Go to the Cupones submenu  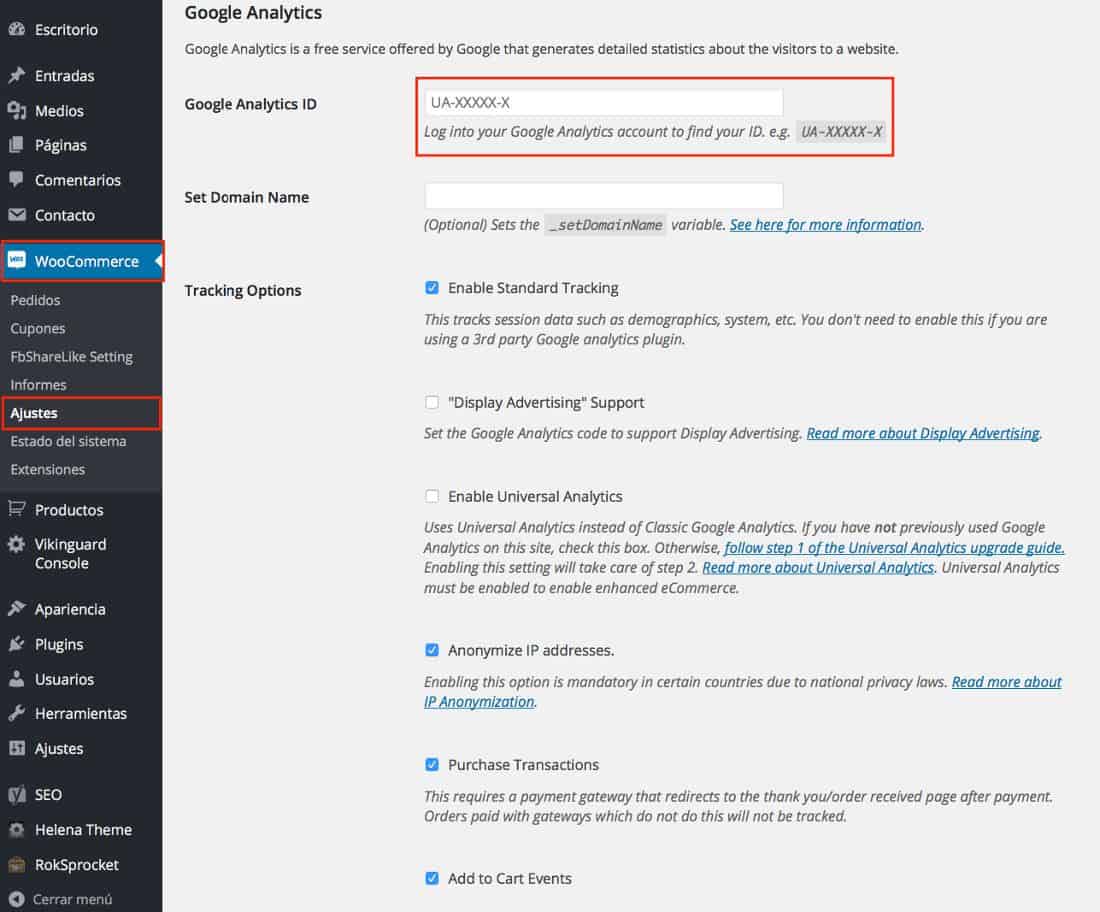point(38,328)
